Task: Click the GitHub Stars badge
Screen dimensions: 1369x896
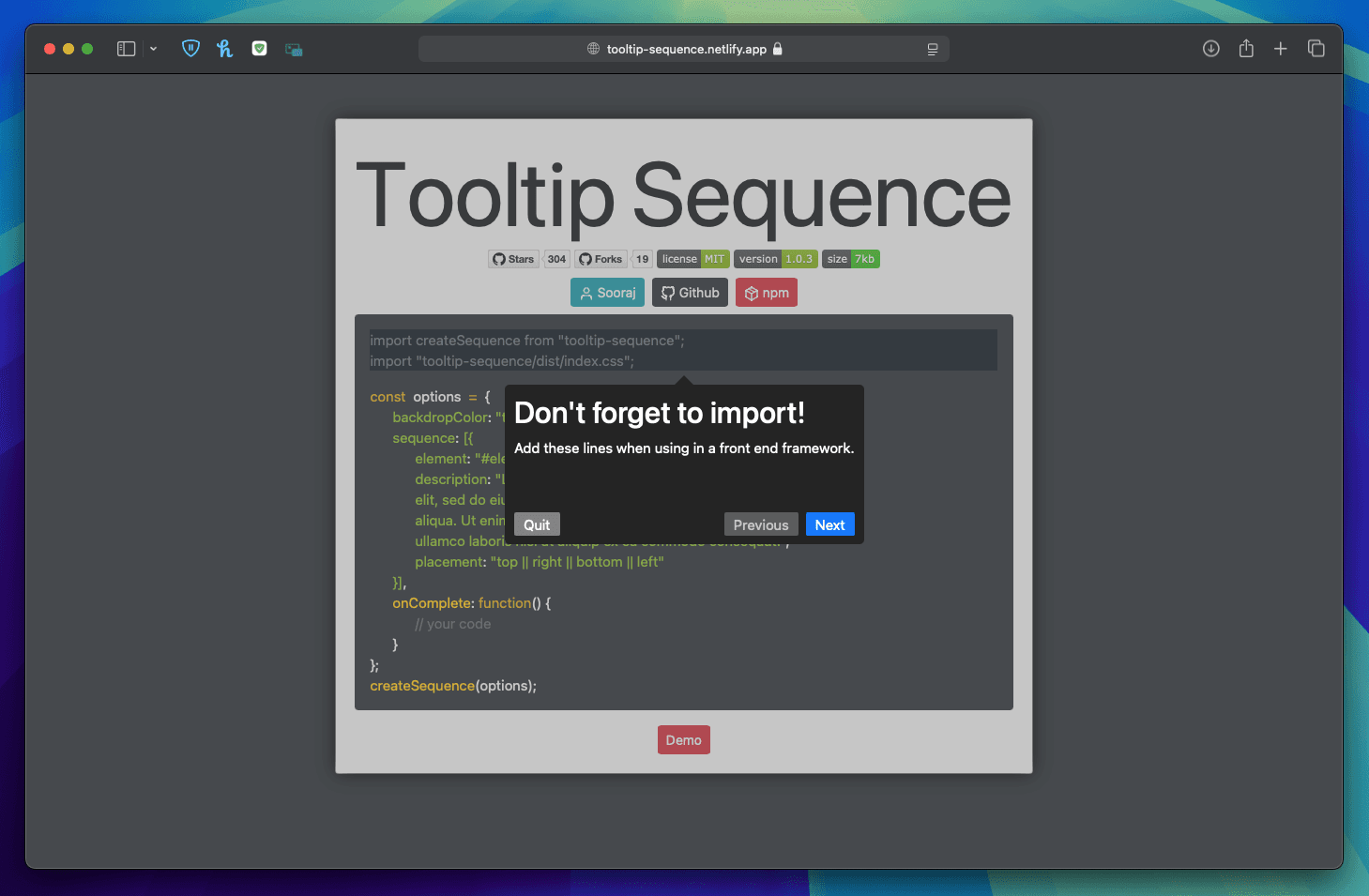Action: coord(513,259)
